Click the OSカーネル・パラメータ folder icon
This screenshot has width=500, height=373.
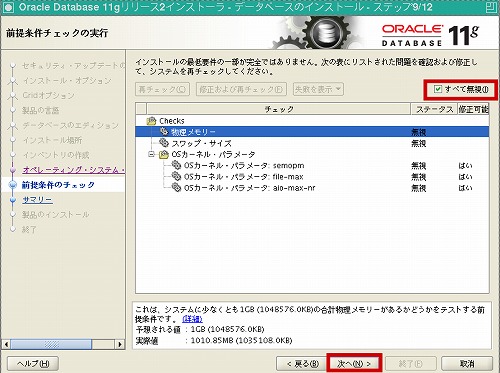pos(164,154)
